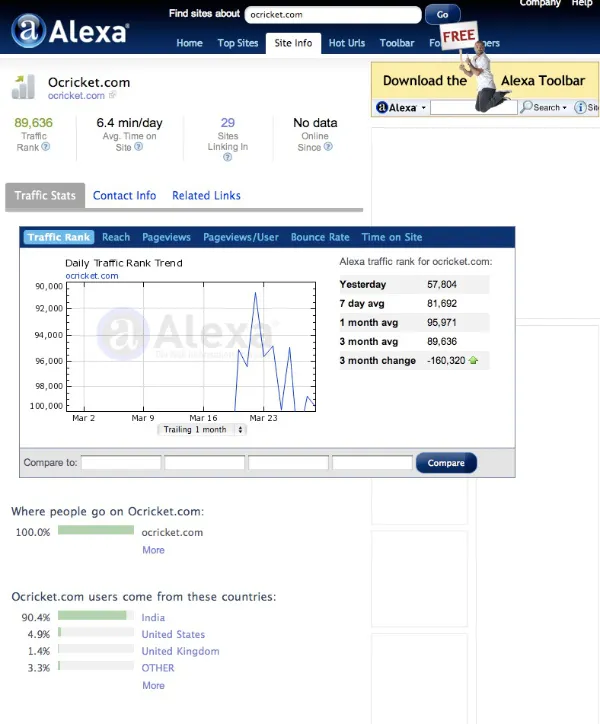Select the Bounce Rate chart tab

(320, 237)
